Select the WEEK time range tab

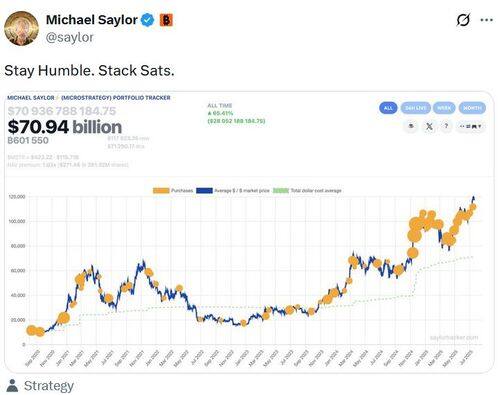pyautogui.click(x=444, y=108)
